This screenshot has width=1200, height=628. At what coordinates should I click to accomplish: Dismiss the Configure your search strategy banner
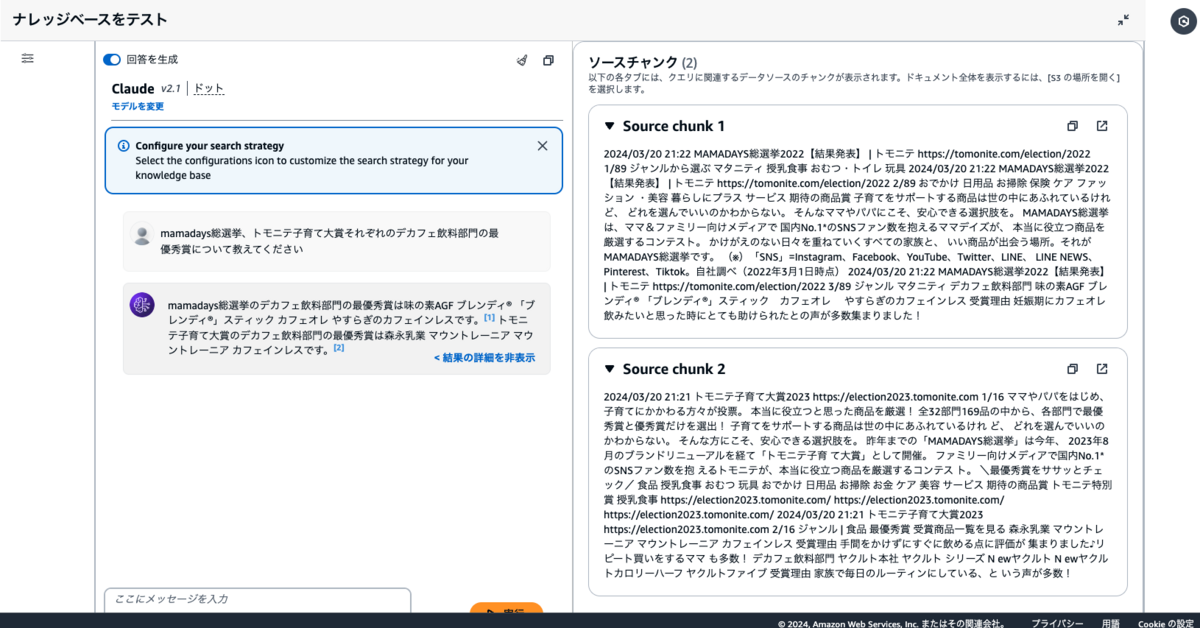pyautogui.click(x=542, y=146)
